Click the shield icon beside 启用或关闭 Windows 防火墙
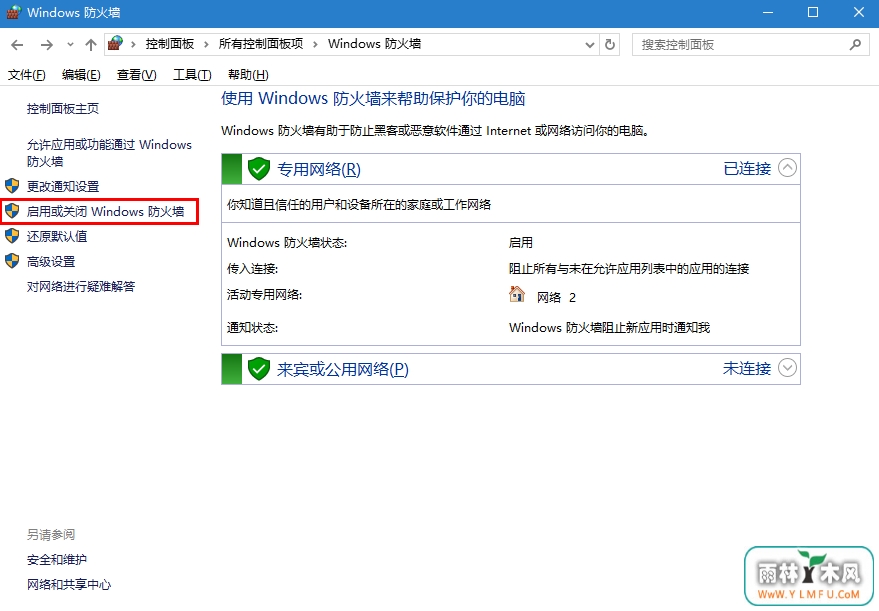This screenshot has height=611, width=879. tap(12, 211)
